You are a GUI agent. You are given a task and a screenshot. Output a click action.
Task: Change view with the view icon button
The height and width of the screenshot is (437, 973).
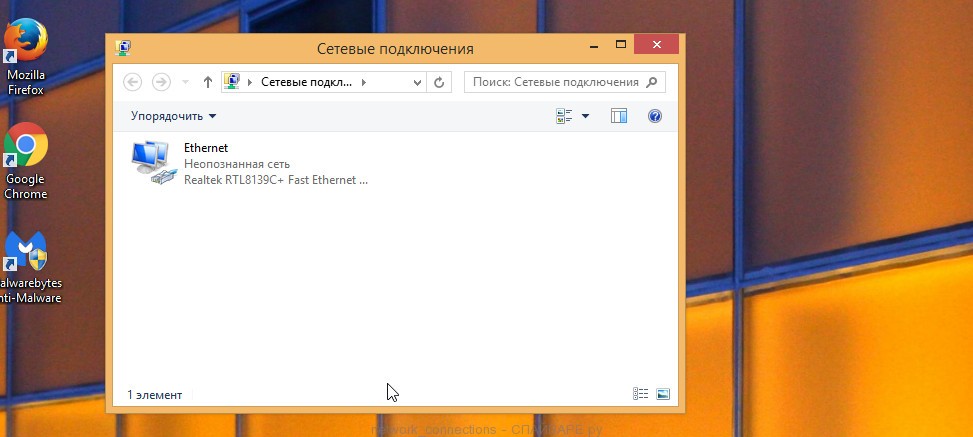pos(564,116)
